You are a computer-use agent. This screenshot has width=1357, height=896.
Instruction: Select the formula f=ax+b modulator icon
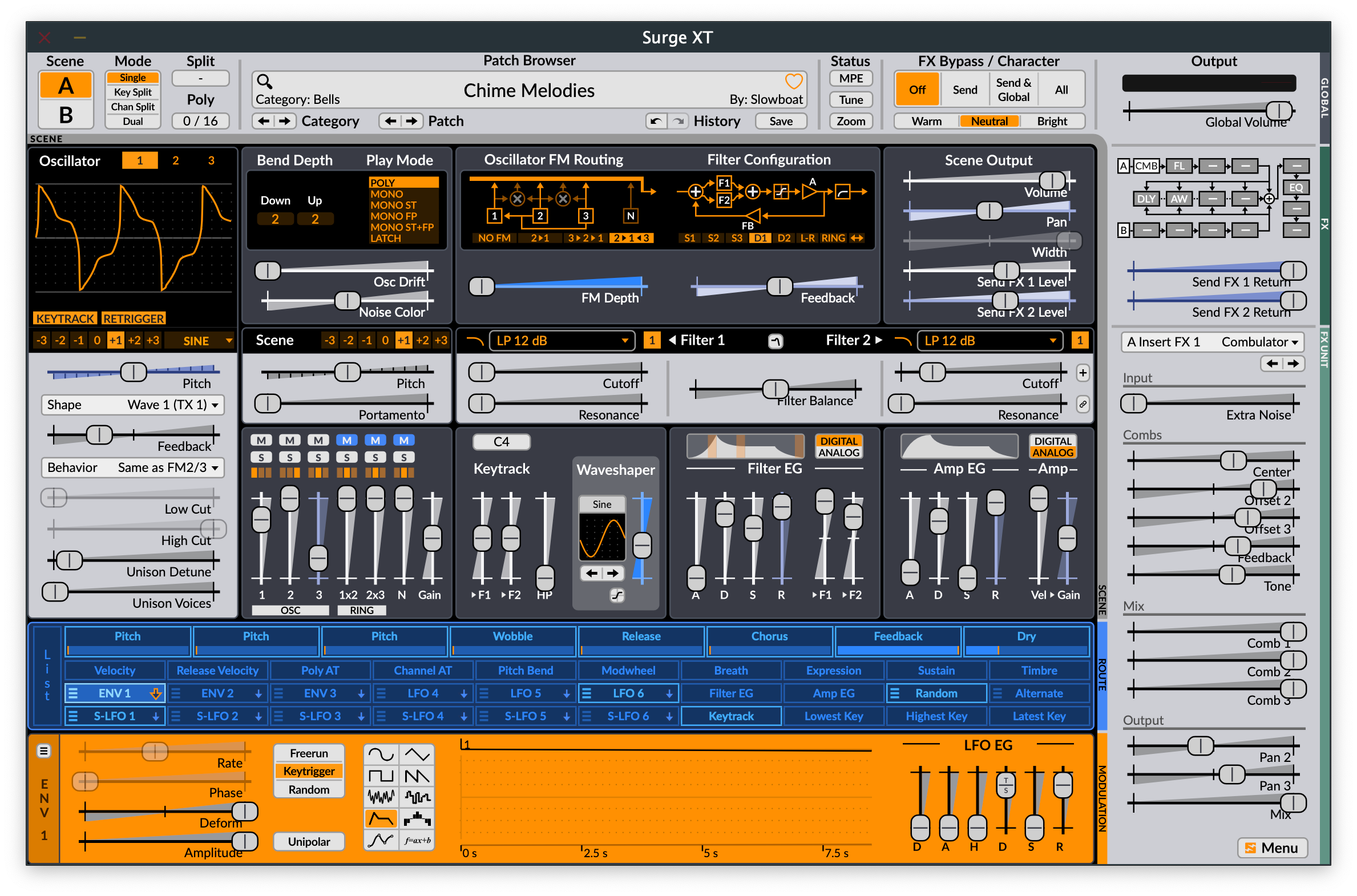[417, 840]
